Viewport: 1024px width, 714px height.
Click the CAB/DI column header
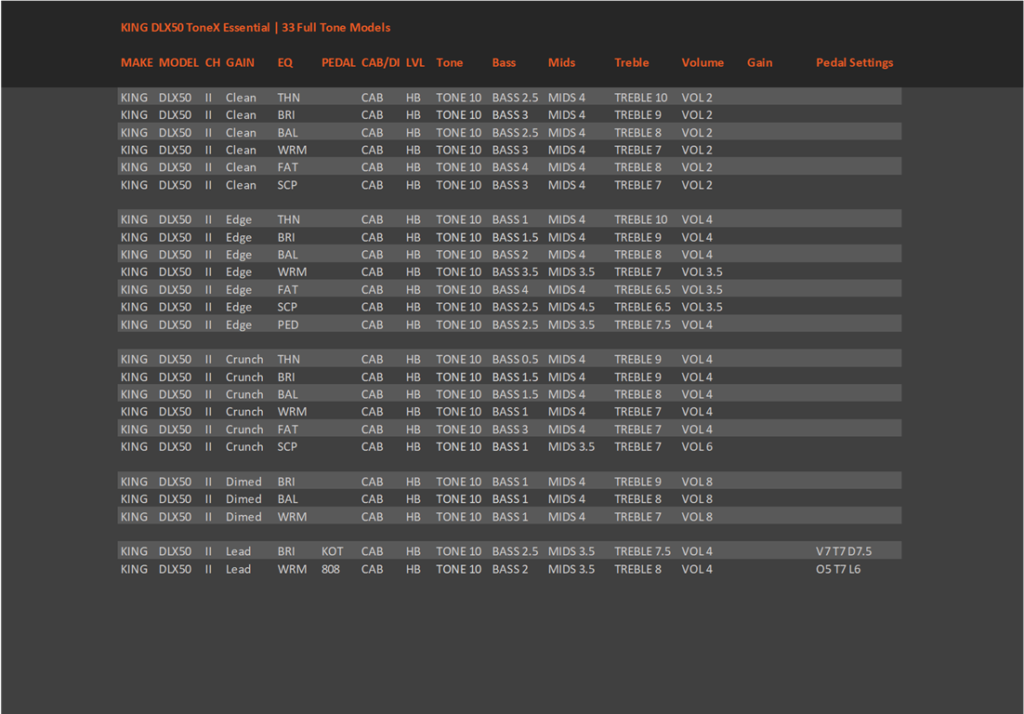pyautogui.click(x=380, y=63)
